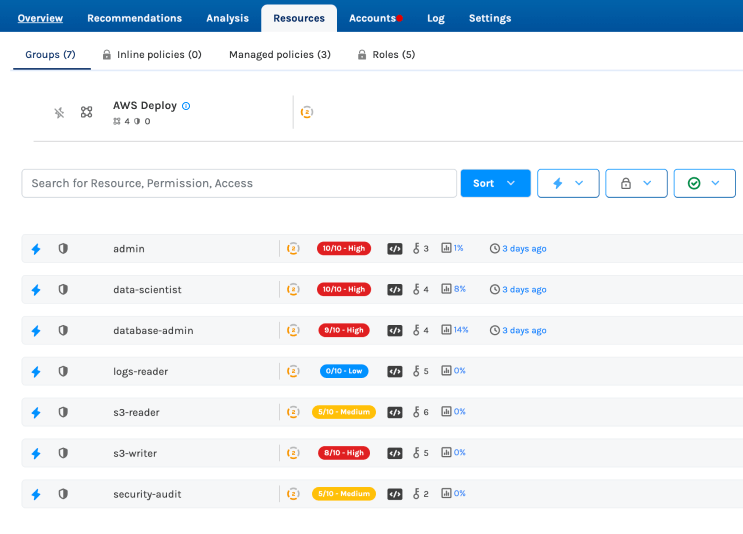The image size is (743, 534).
Task: Open the code icon in database-admin row
Action: pyautogui.click(x=395, y=330)
